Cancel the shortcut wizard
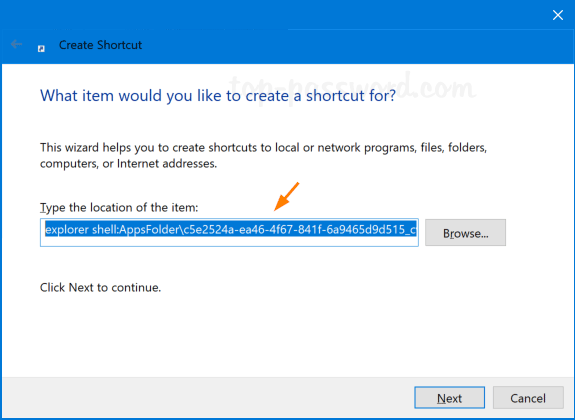575x420 pixels. tap(528, 398)
